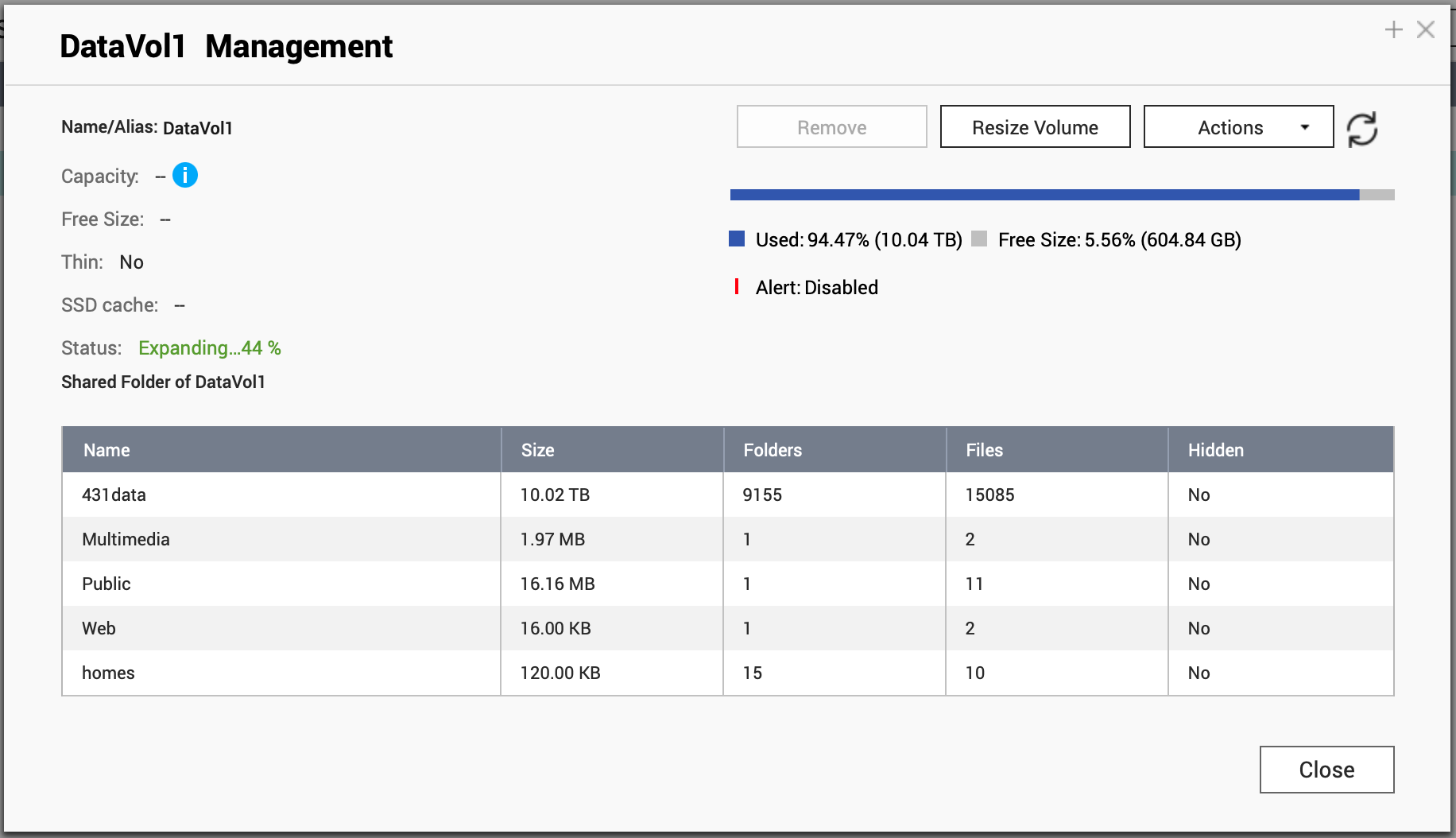The width and height of the screenshot is (1456, 838).
Task: Click the red Alert marker
Action: coord(737,286)
